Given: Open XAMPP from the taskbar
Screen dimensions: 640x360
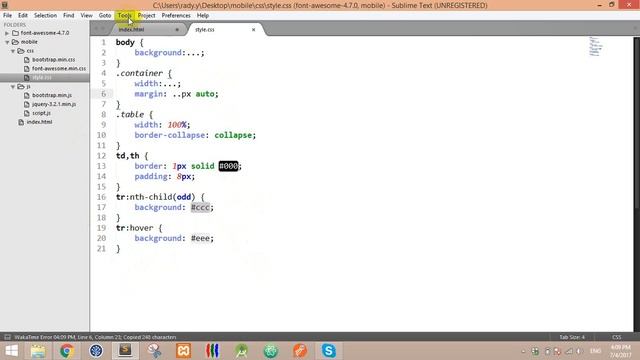Looking at the screenshot, I should [183, 351].
